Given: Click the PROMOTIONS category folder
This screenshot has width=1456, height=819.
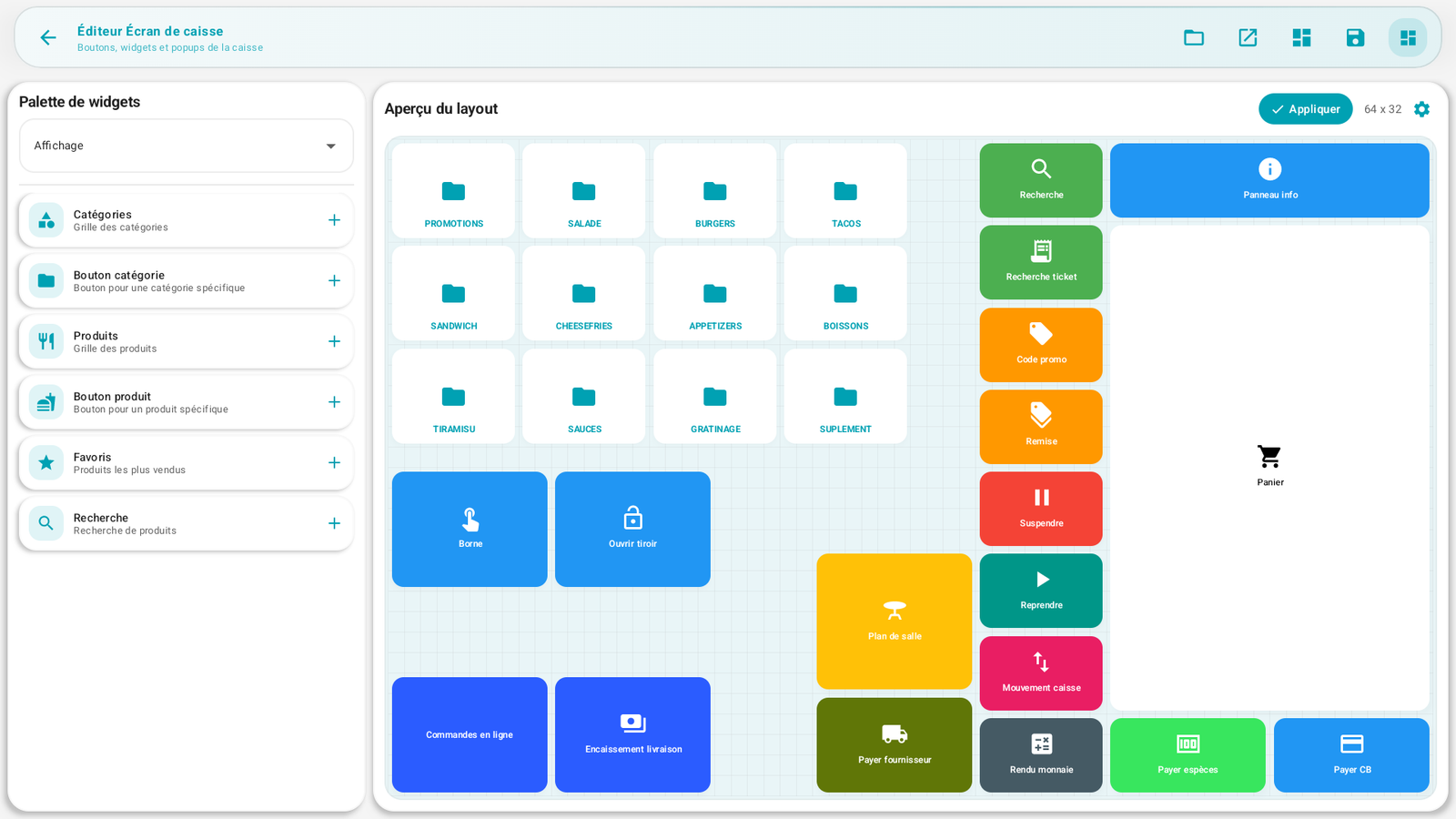Looking at the screenshot, I should 453,191.
